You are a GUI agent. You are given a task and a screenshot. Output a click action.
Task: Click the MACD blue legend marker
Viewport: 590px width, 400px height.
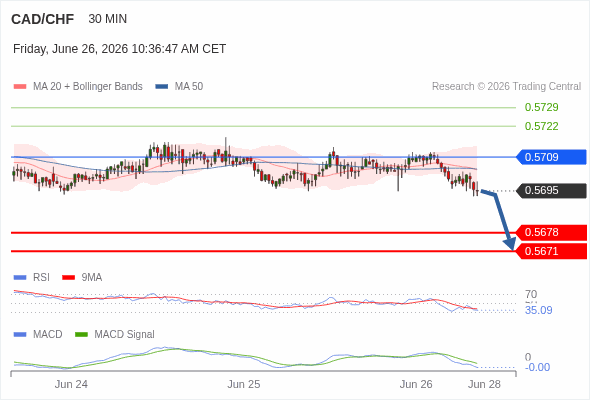(20, 335)
